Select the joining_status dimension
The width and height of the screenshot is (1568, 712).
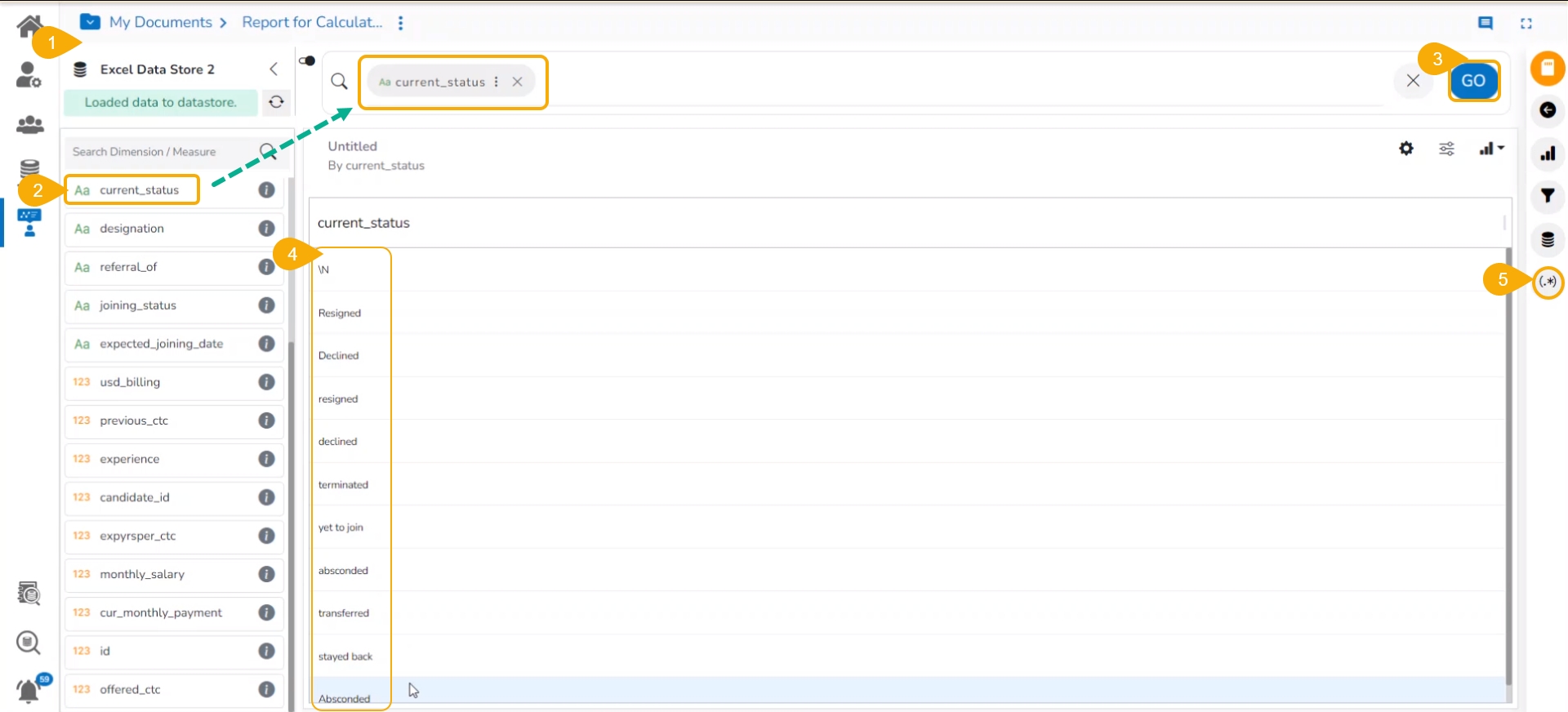138,305
